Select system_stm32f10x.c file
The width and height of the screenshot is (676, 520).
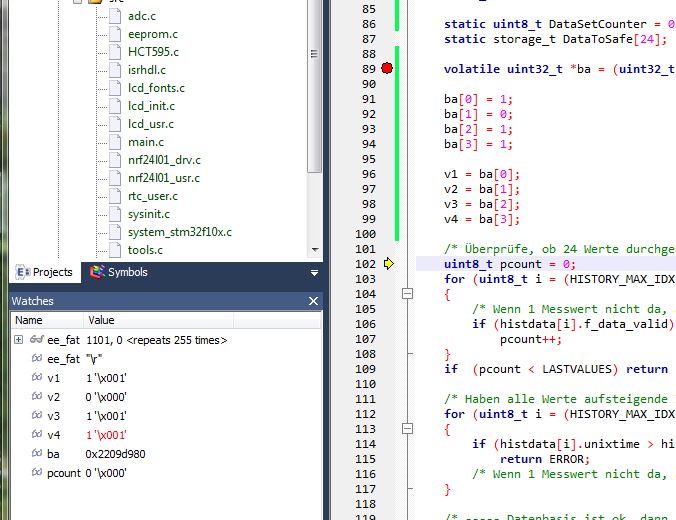(x=180, y=232)
